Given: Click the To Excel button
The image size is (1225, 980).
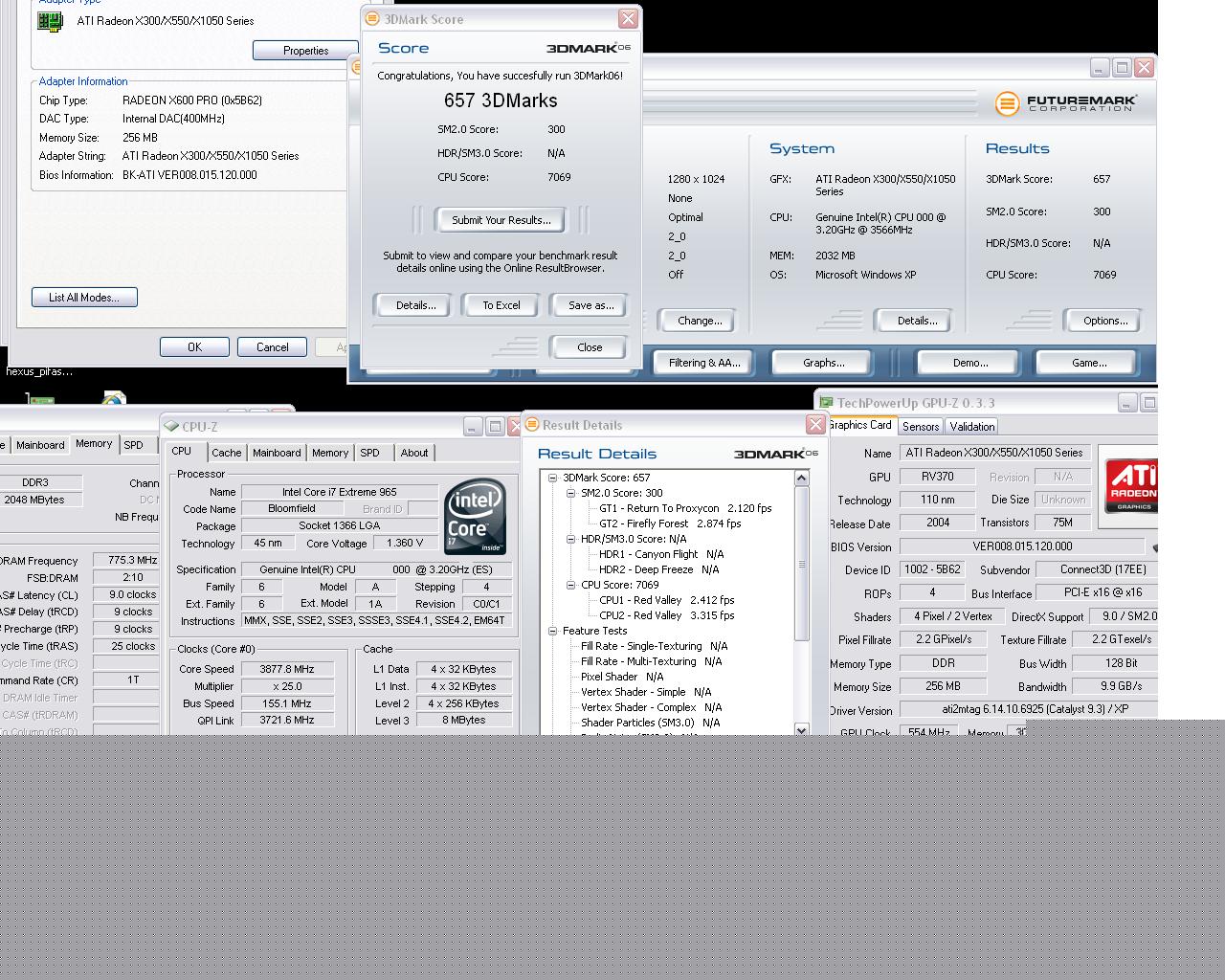Looking at the screenshot, I should tap(501, 305).
